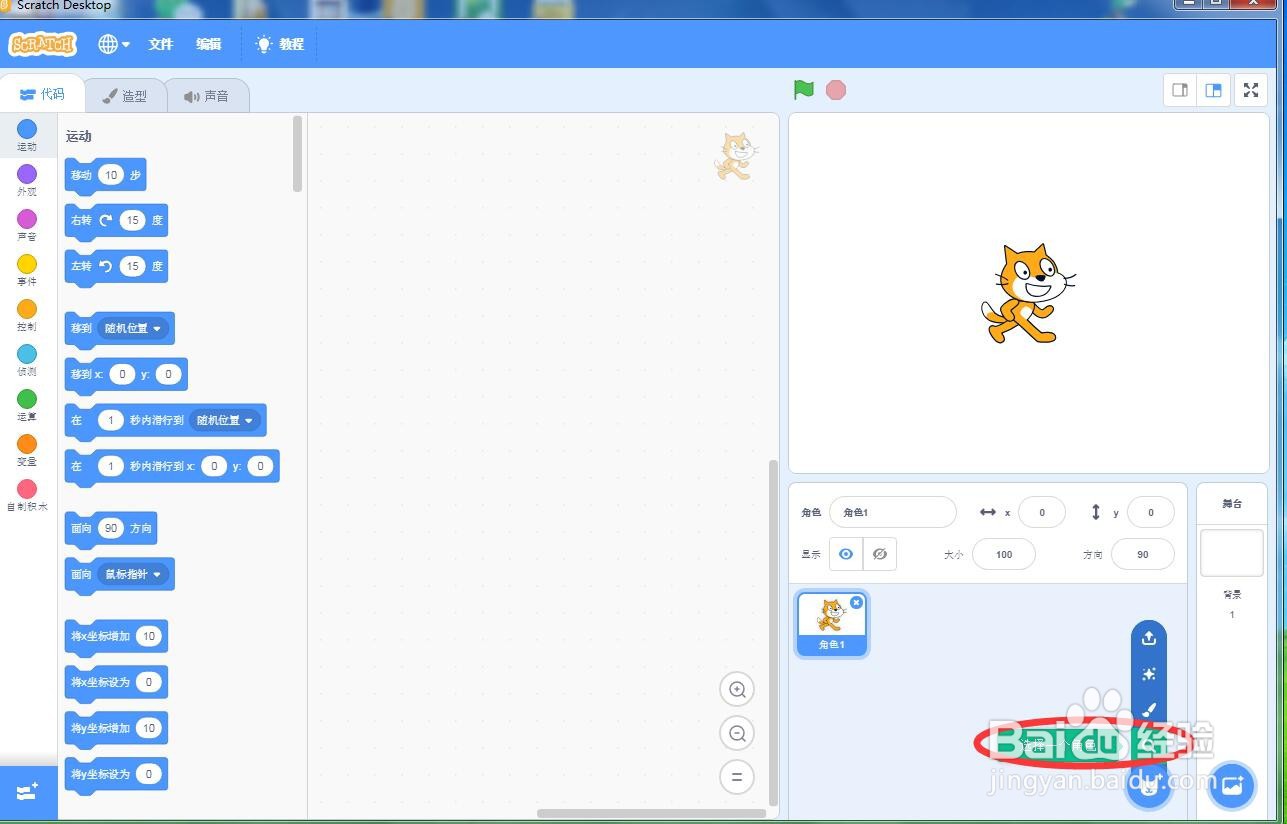Viewport: 1287px width, 824px height.
Task: Click the surprise sprite icon
Action: coord(1149,674)
